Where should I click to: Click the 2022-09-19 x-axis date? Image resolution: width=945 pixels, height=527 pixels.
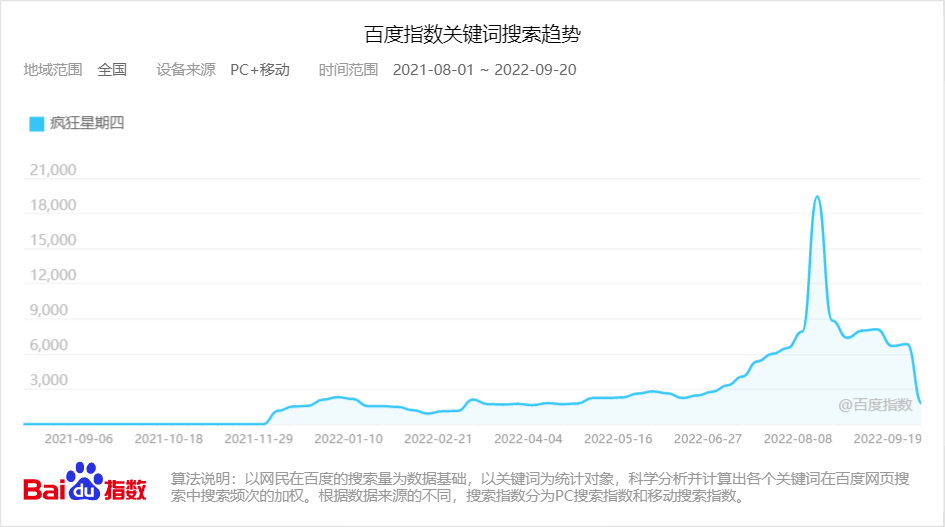point(887,439)
